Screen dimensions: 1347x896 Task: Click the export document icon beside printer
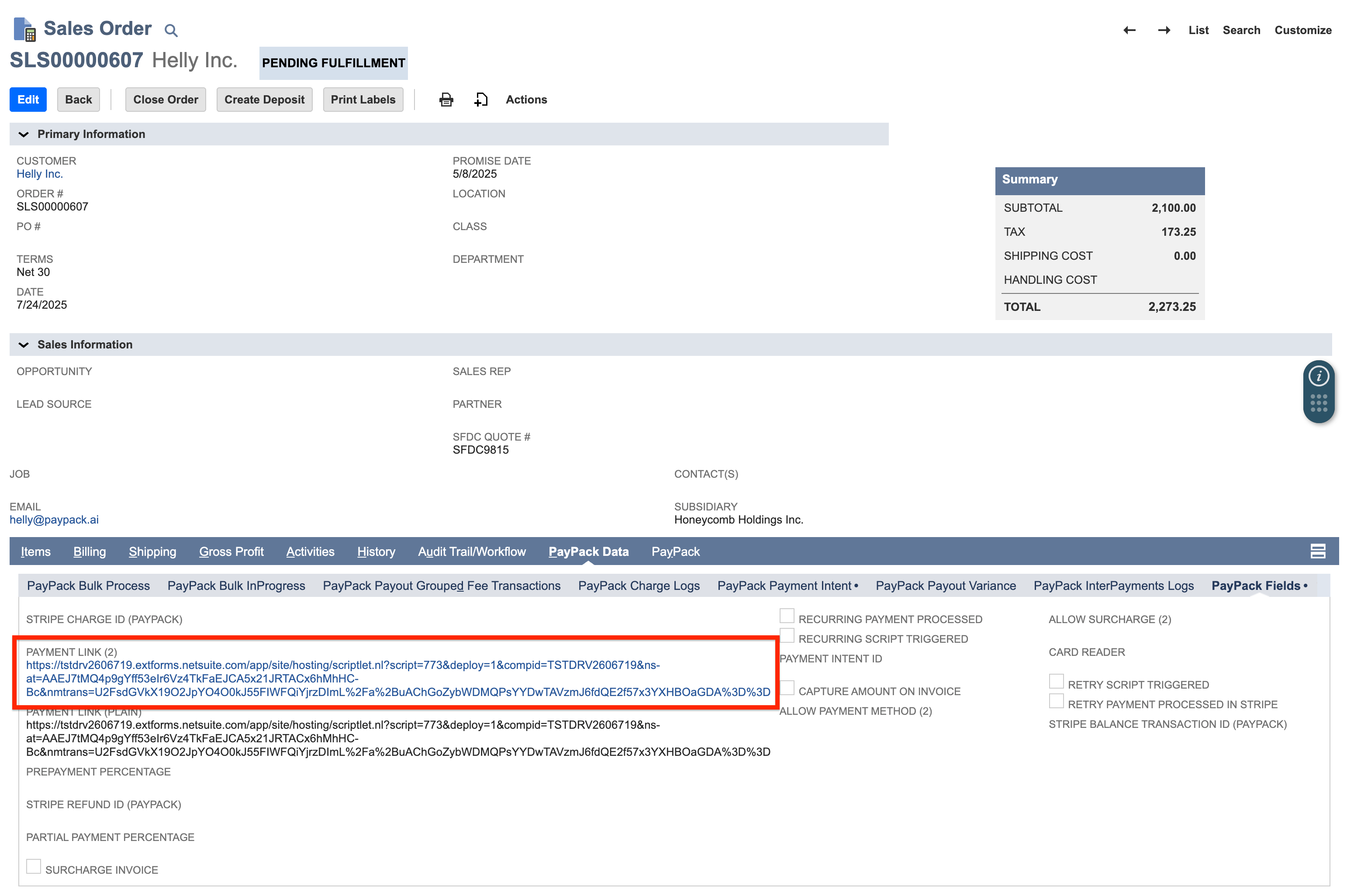tap(480, 99)
